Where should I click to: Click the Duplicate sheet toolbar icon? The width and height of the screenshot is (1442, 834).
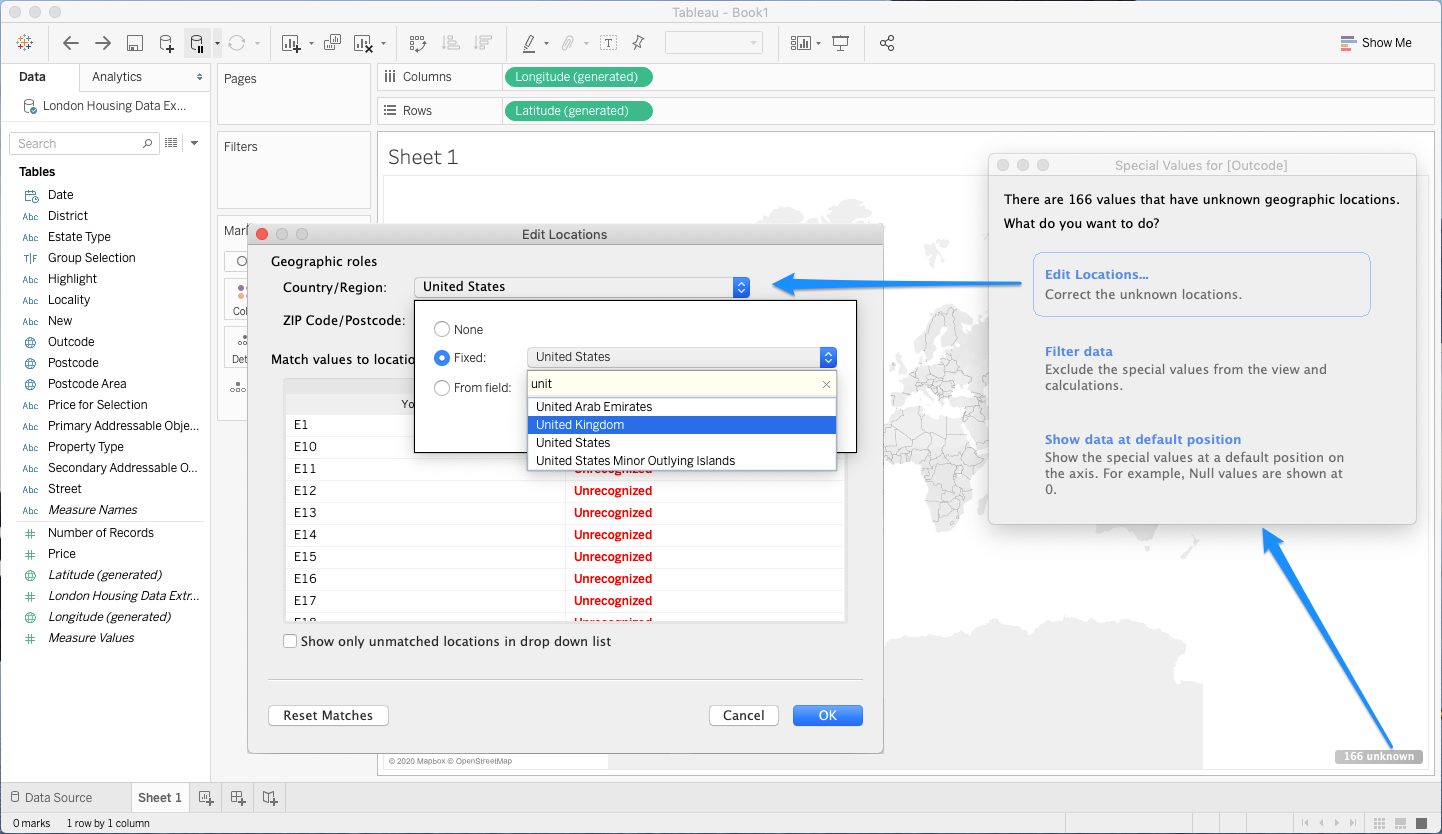click(x=333, y=43)
